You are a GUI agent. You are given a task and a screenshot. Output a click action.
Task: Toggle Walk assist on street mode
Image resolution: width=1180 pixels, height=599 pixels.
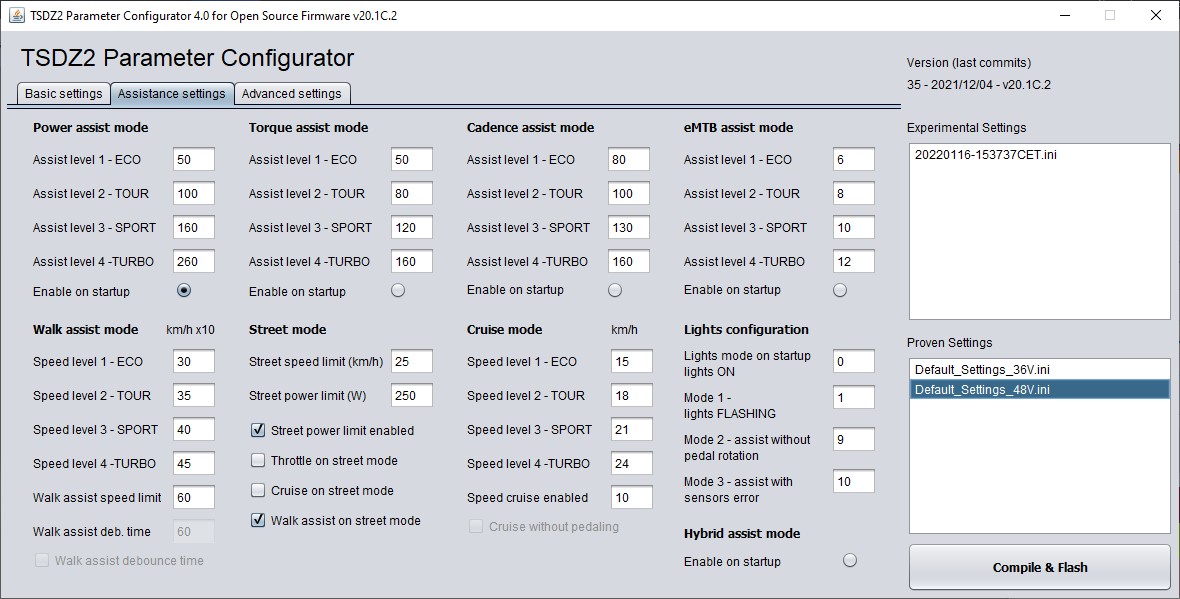pos(258,520)
